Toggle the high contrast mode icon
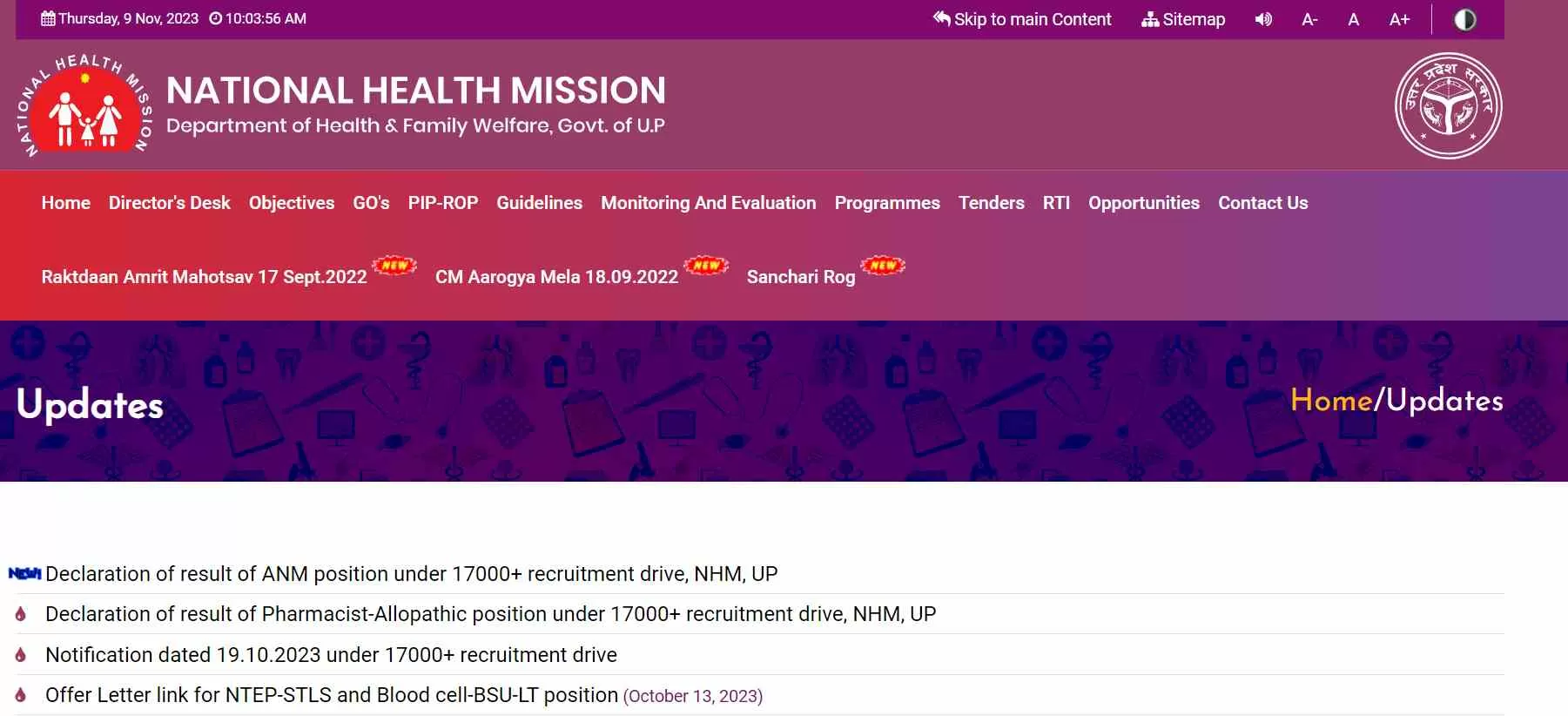Screen dimensions: 1568x716 coord(1465,19)
